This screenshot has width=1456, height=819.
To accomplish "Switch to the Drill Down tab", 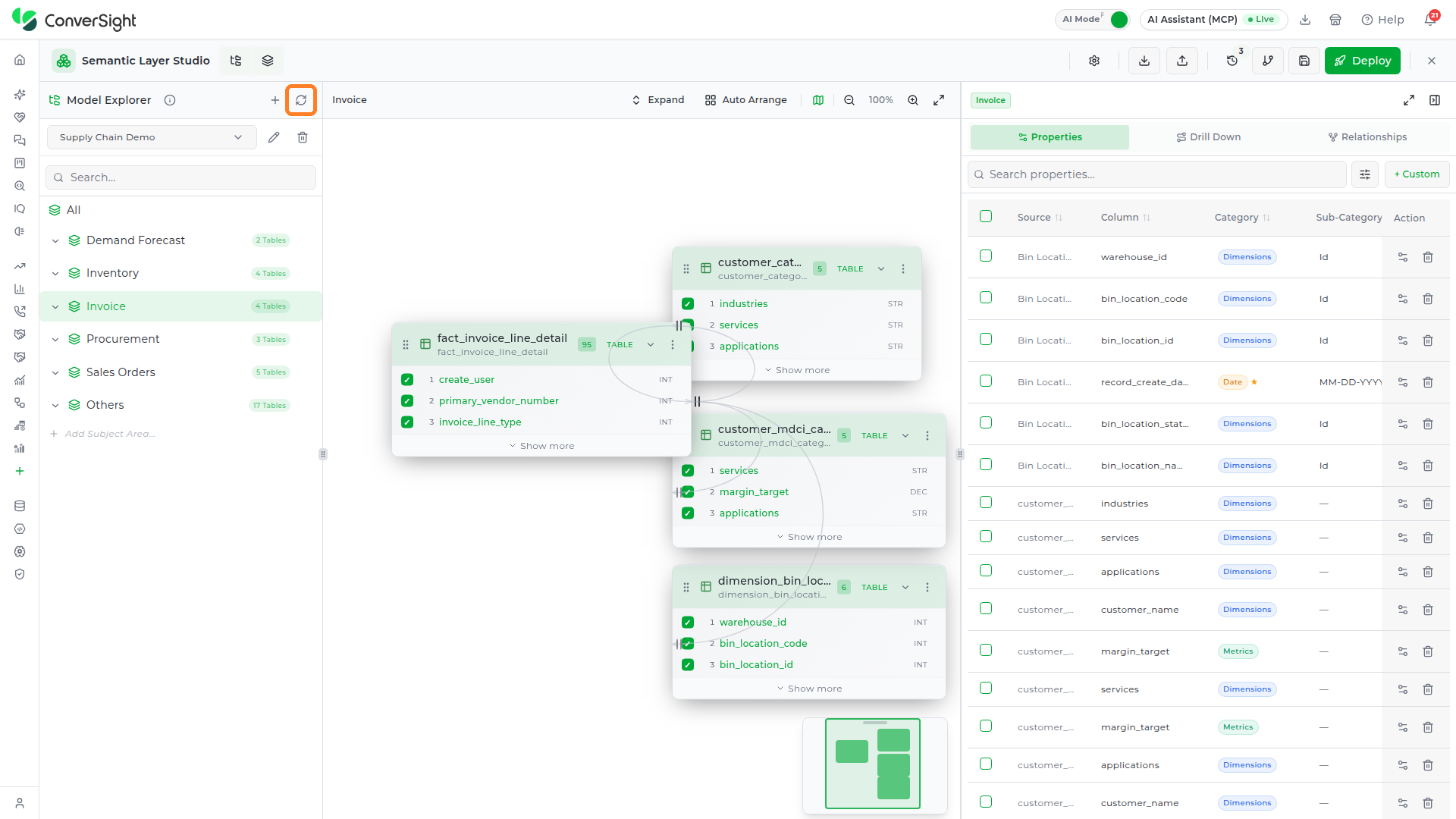I will pos(1208,137).
